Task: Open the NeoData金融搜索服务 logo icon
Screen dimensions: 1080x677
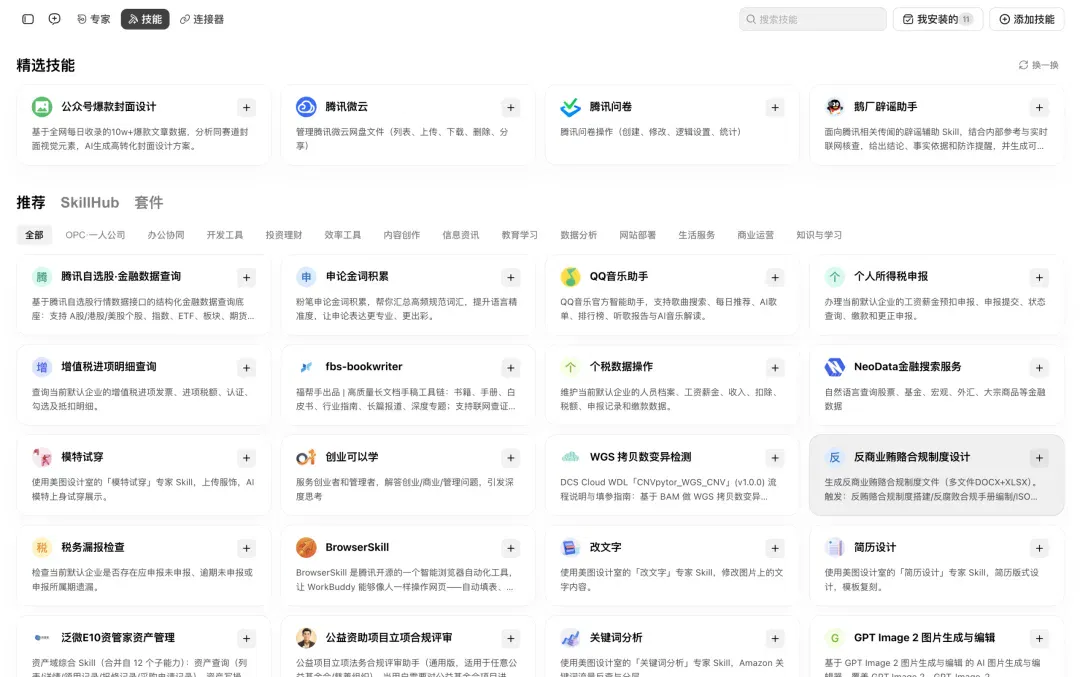Action: click(x=835, y=367)
